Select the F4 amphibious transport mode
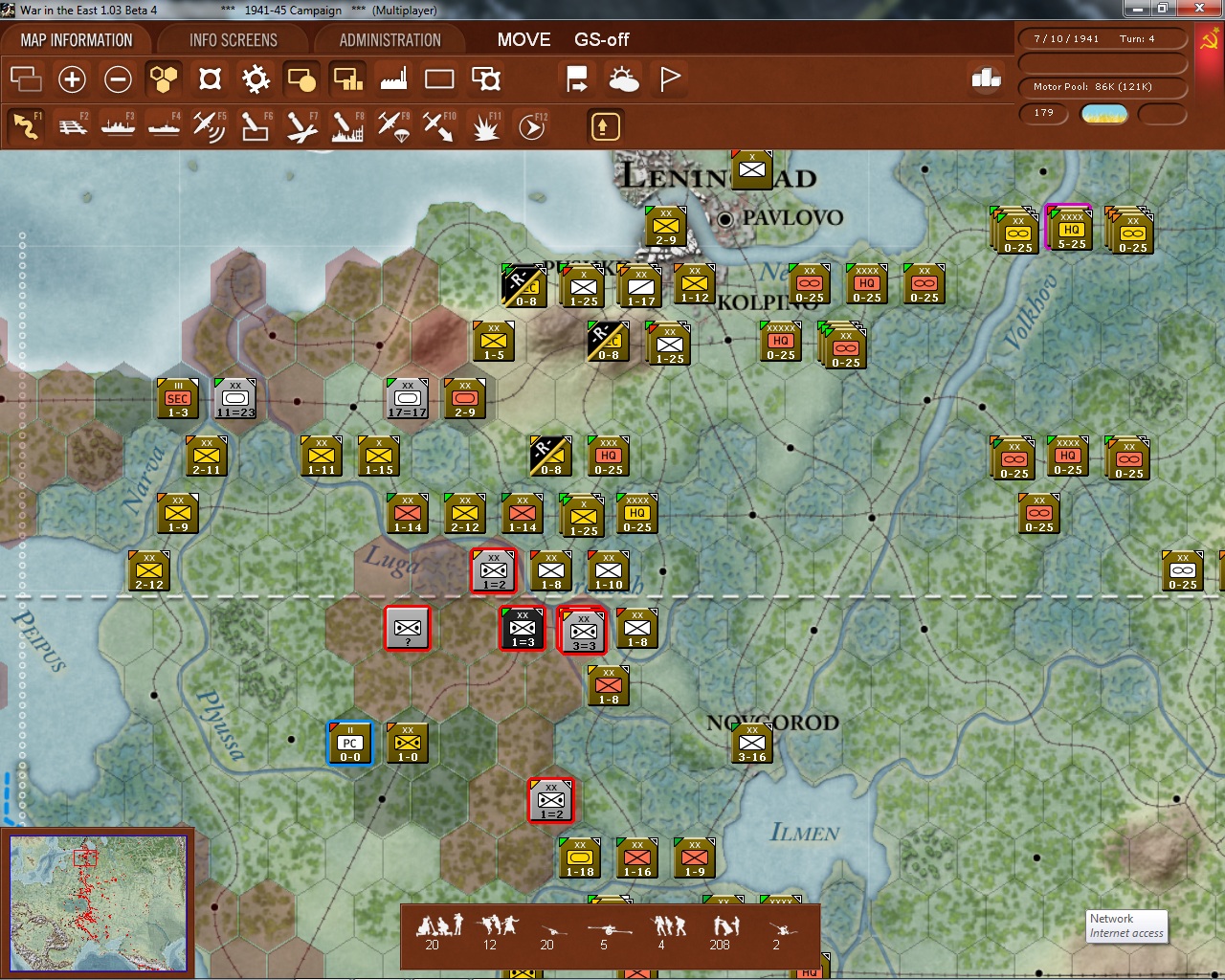Screen dimensions: 1225x980 pyautogui.click(x=164, y=126)
